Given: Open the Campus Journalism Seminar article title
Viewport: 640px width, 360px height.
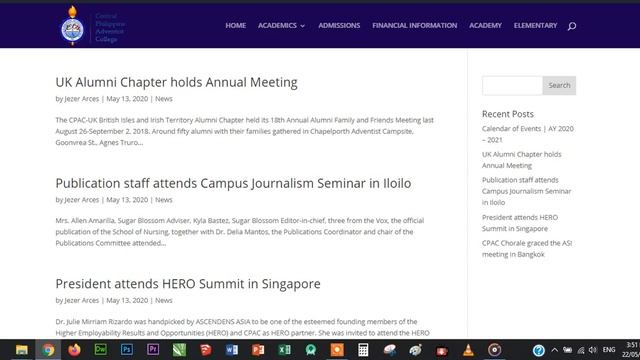Looking at the screenshot, I should 233,183.
